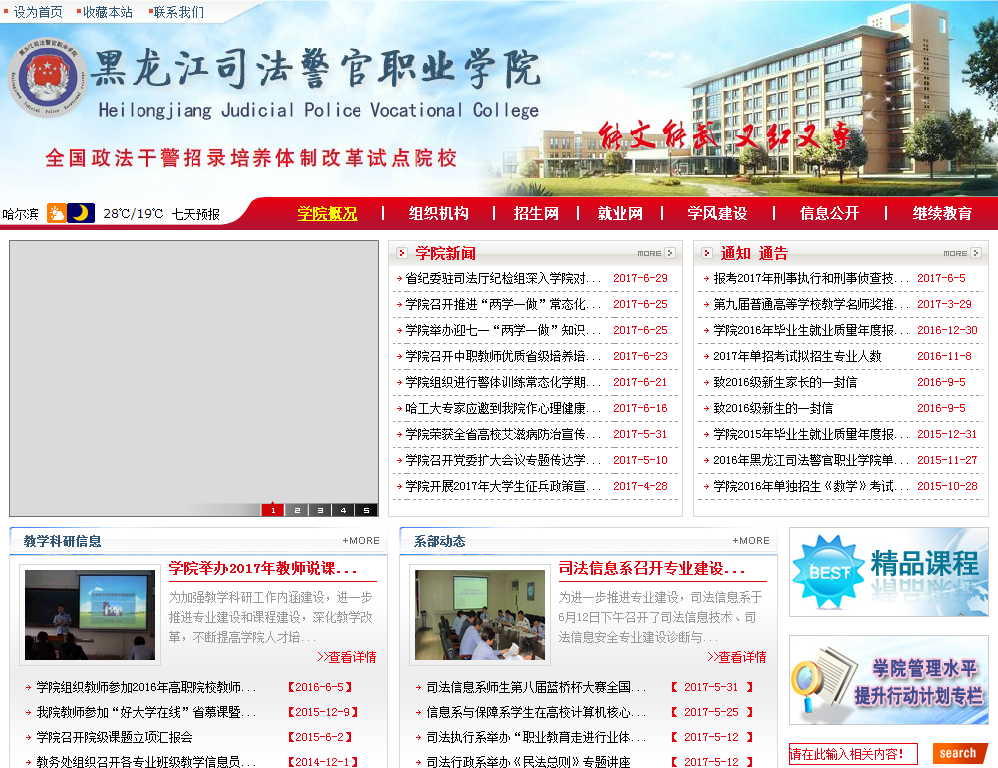Open 学院管理水平提升行动计划 banner
The height and width of the screenshot is (768, 998).
pyautogui.click(x=888, y=680)
